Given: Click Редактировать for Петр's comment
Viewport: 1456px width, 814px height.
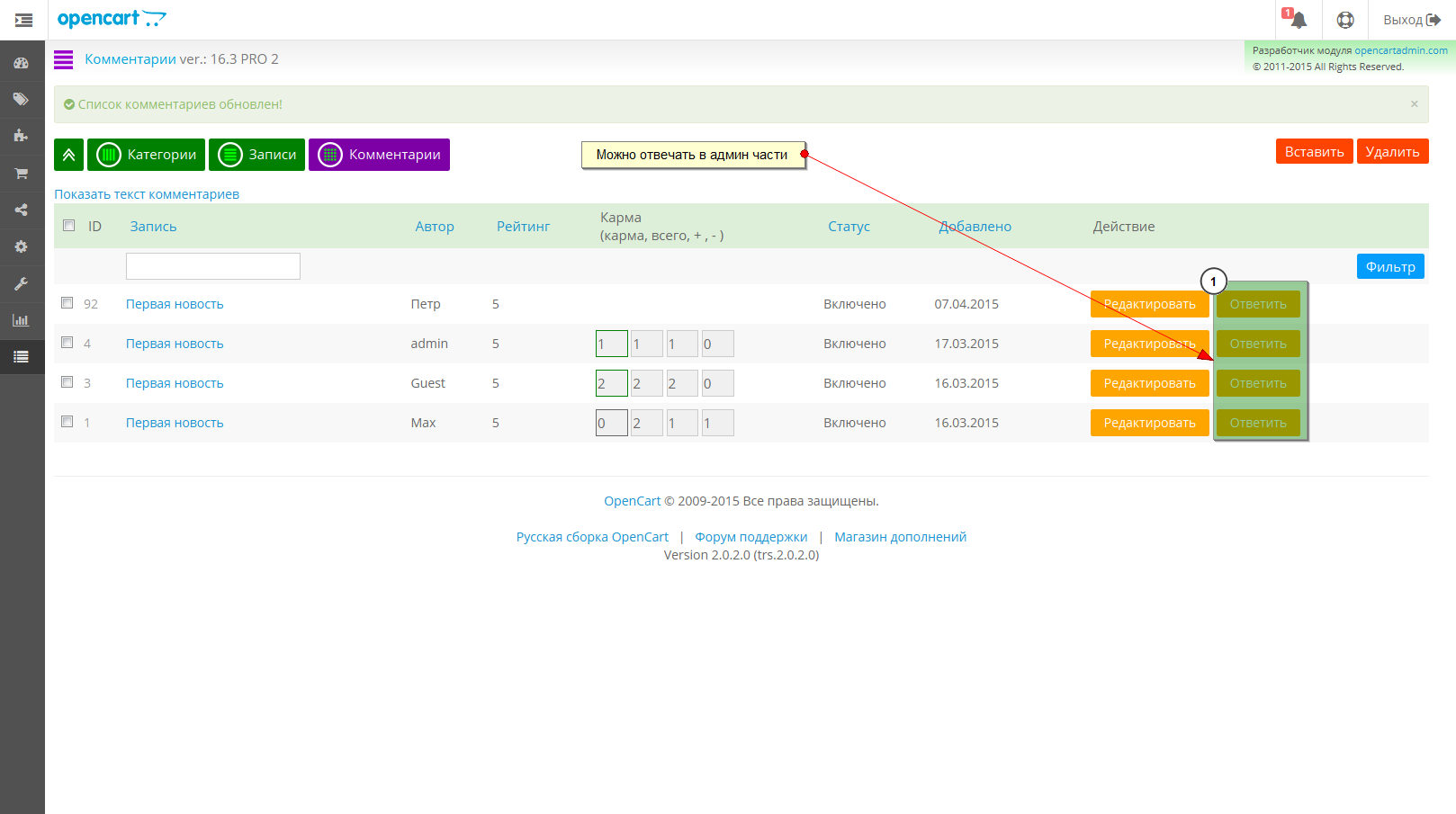Looking at the screenshot, I should pyautogui.click(x=1149, y=304).
